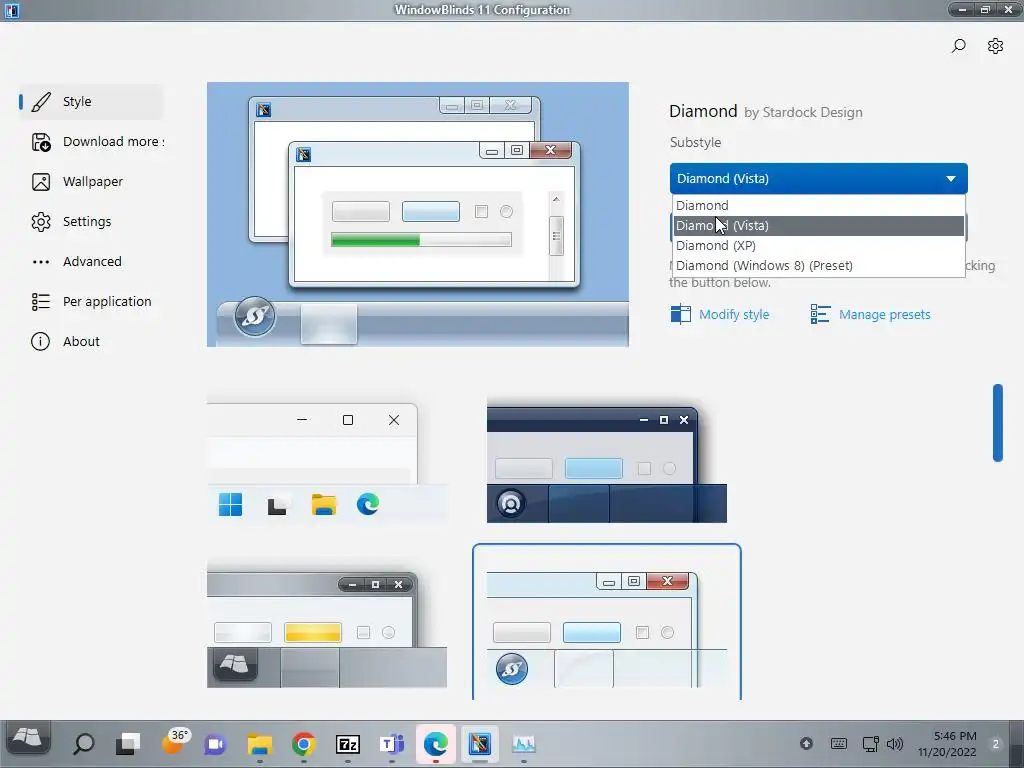Click the large Diamond preview image
Viewport: 1024px width, 768px height.
pos(418,214)
